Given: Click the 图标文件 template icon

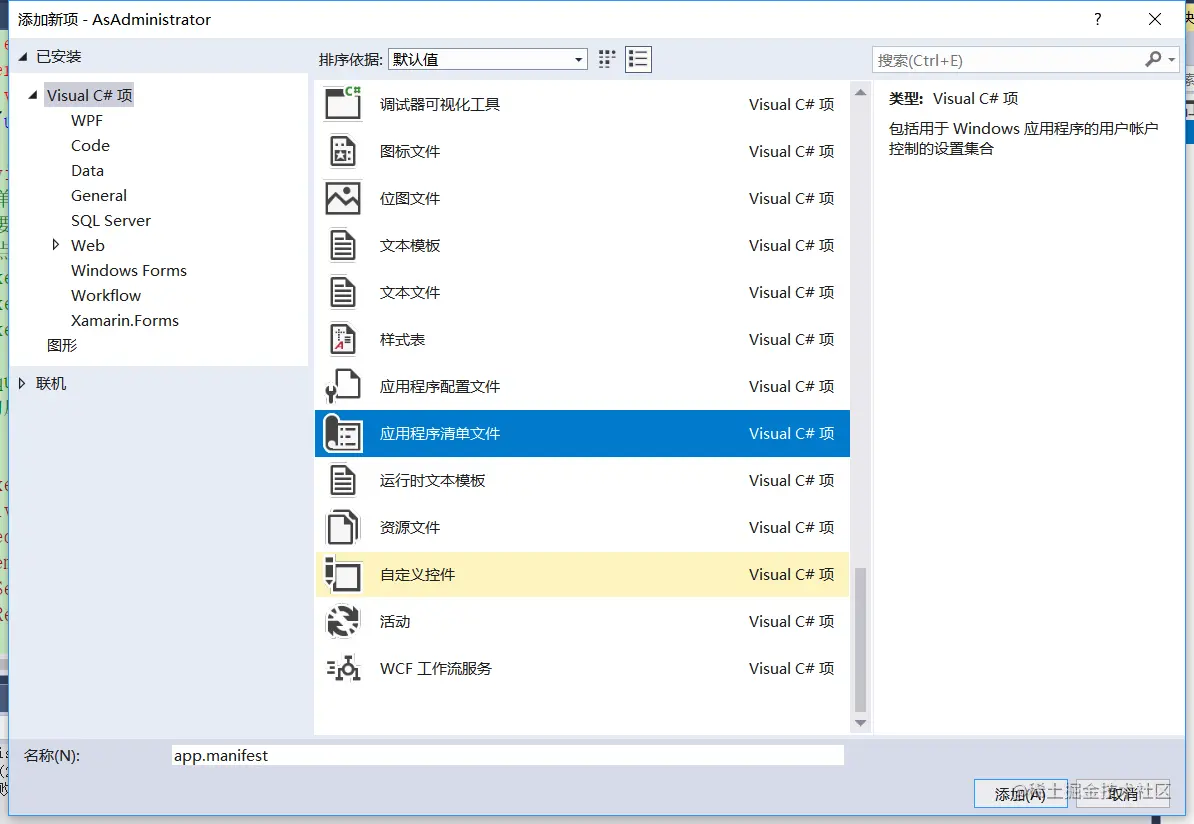Looking at the screenshot, I should pyautogui.click(x=343, y=151).
